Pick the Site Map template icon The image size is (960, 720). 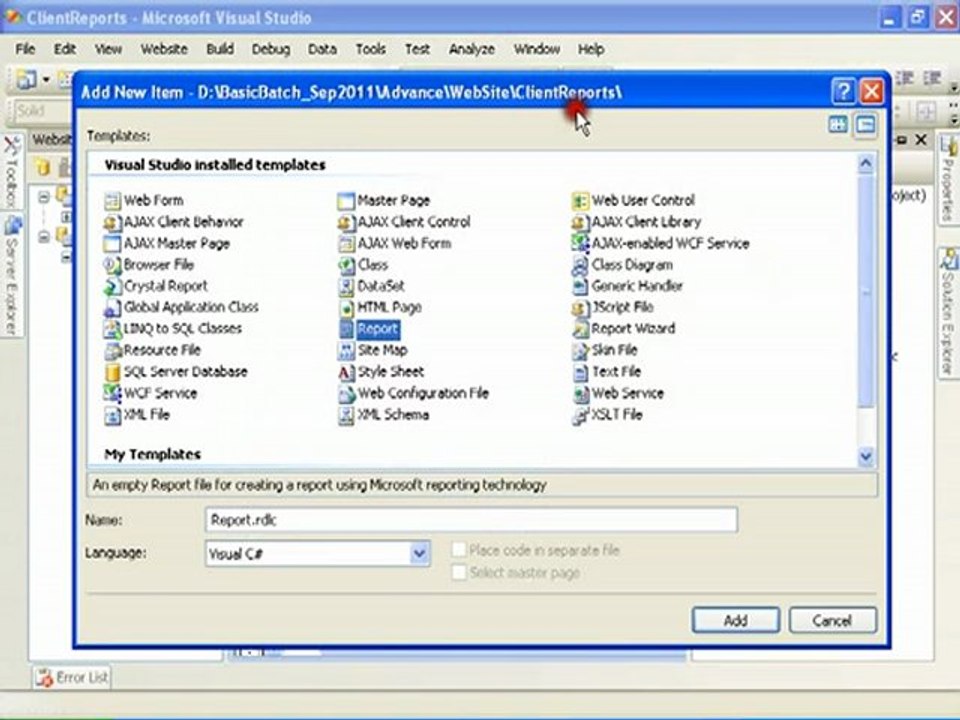[346, 350]
